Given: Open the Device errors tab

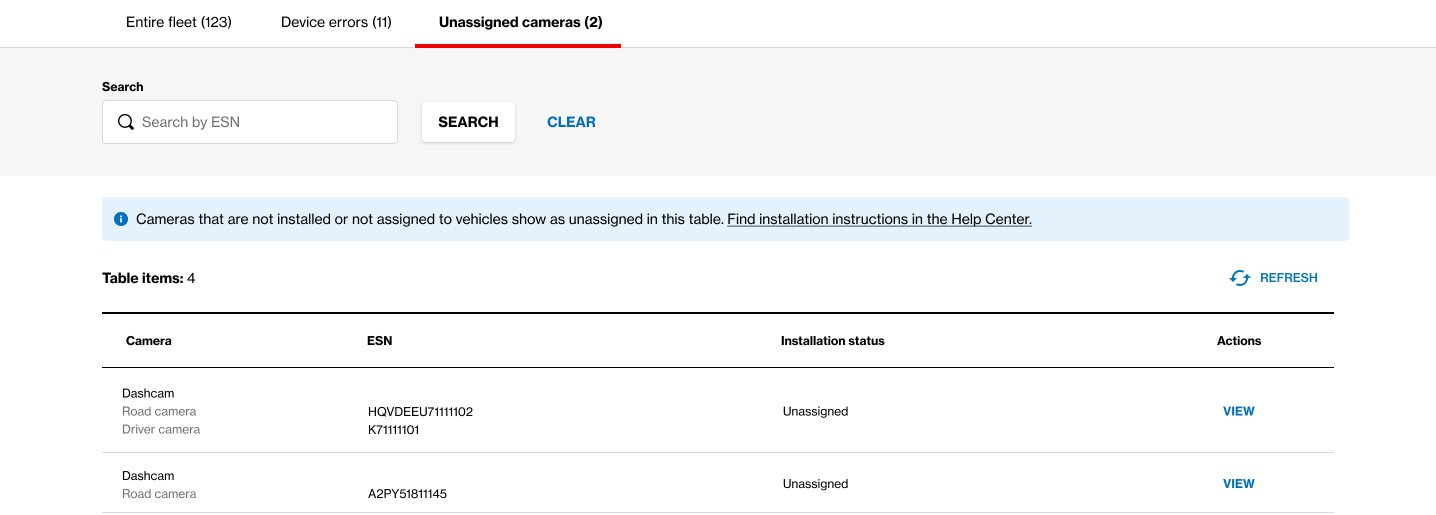Looking at the screenshot, I should 336,22.
